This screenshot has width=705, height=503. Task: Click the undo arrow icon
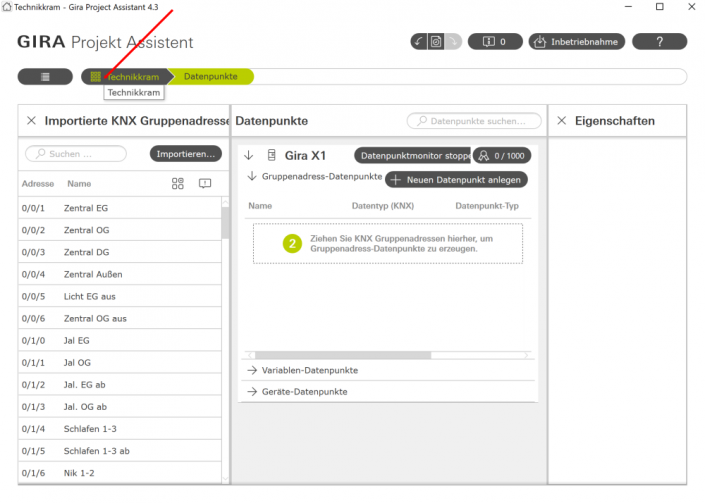click(x=419, y=42)
